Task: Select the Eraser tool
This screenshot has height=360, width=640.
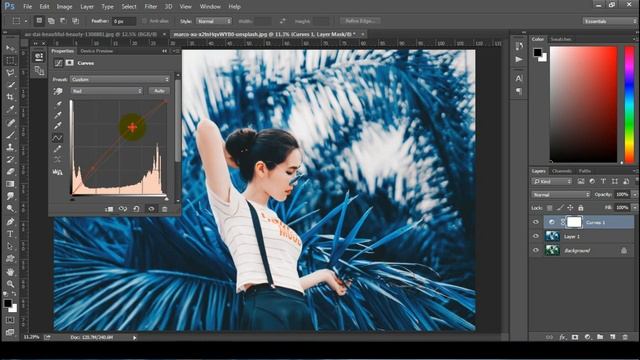Action: tap(10, 171)
